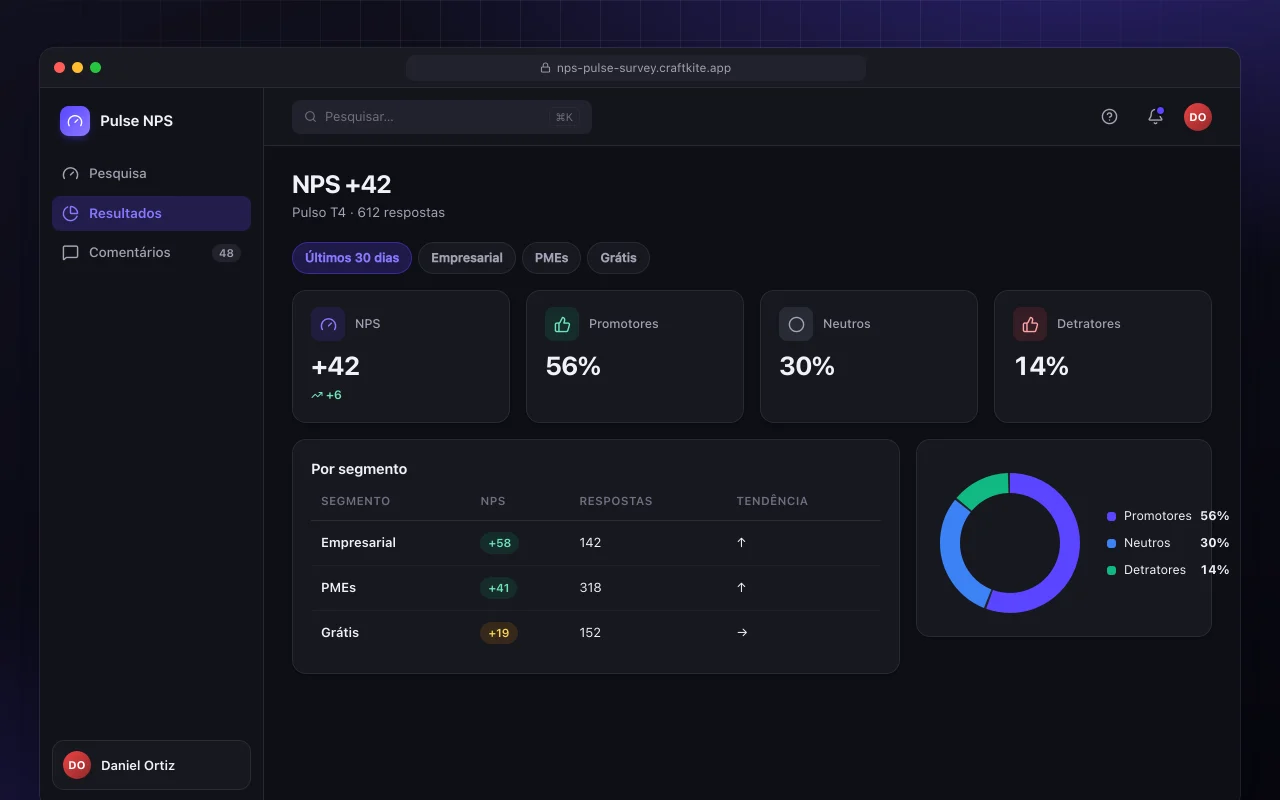1280x800 pixels.
Task: Click the thumbs-up icon on Promotores card
Action: 562,324
